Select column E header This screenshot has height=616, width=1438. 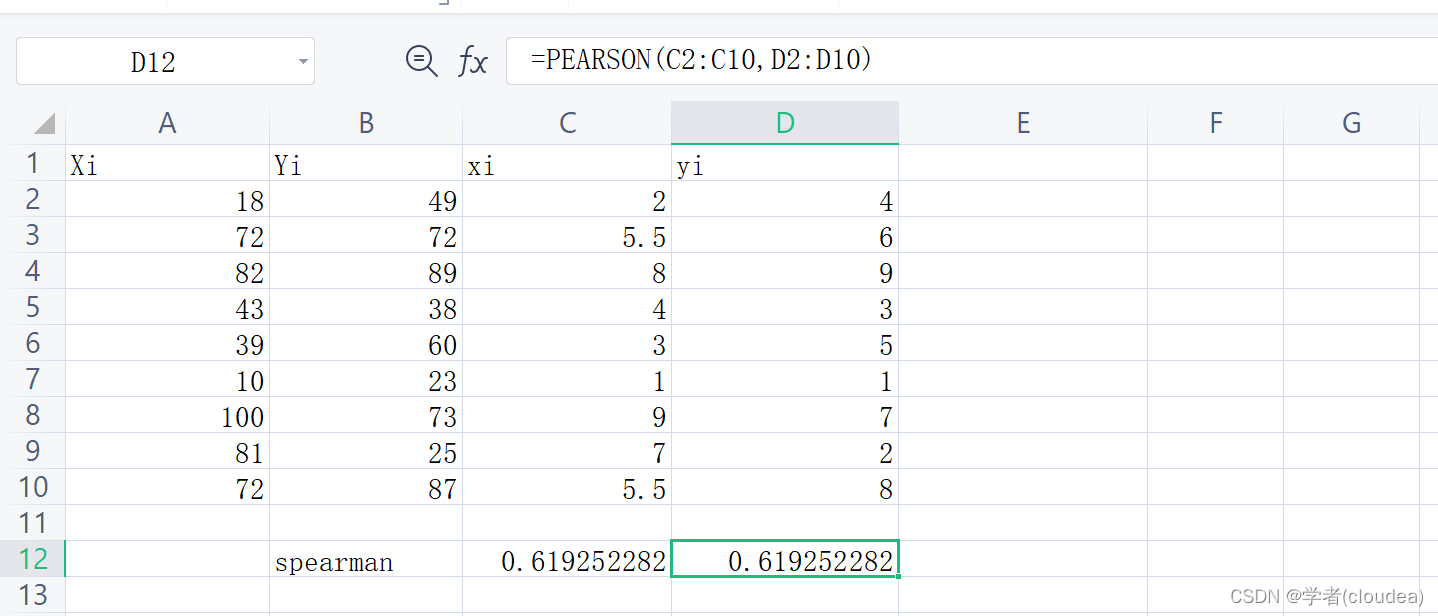(x=1023, y=123)
